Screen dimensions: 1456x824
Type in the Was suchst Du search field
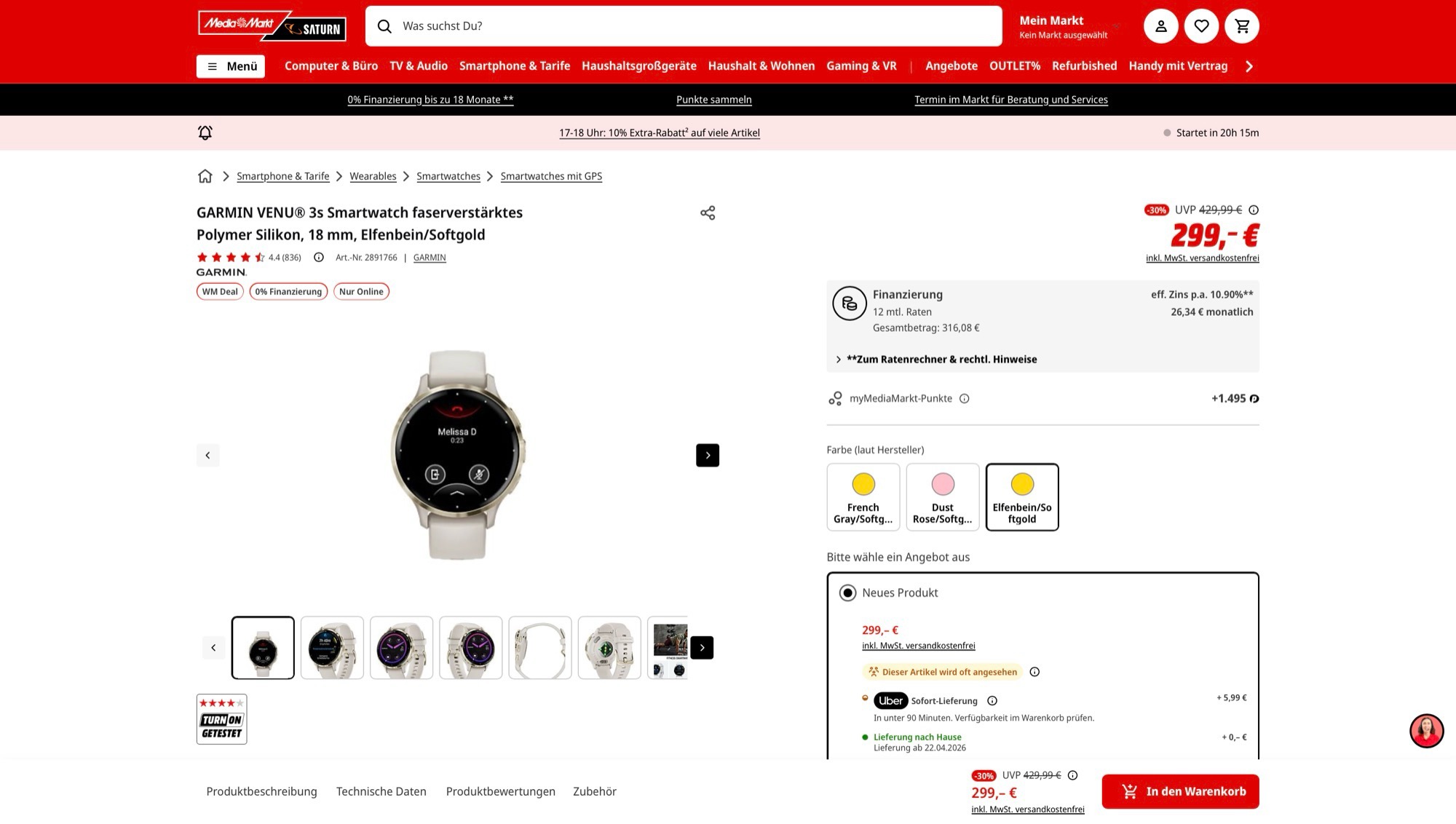click(683, 26)
